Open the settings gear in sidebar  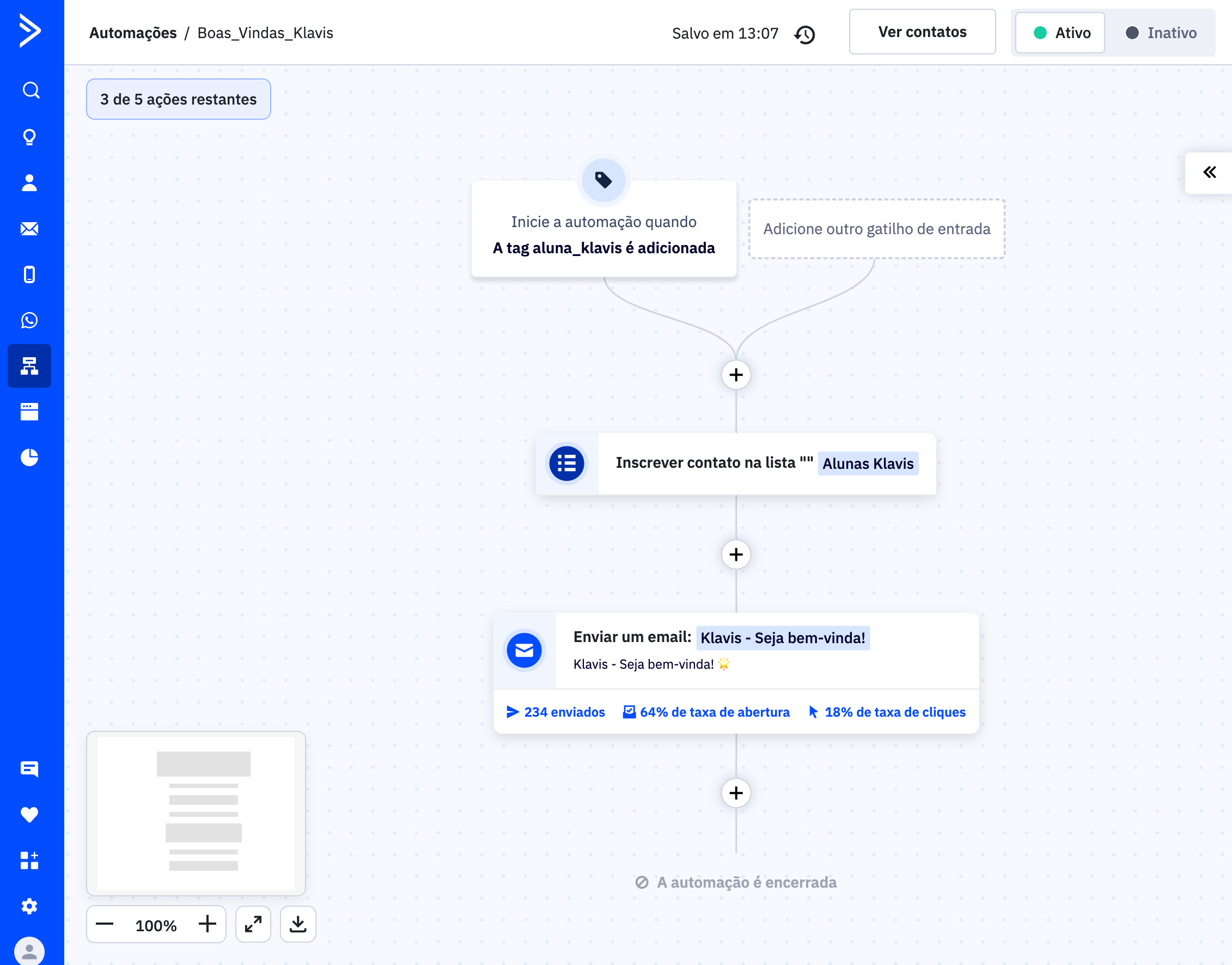(x=29, y=906)
